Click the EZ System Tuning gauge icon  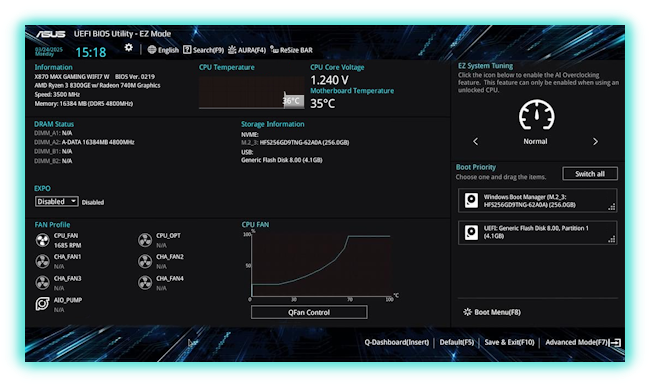[536, 115]
